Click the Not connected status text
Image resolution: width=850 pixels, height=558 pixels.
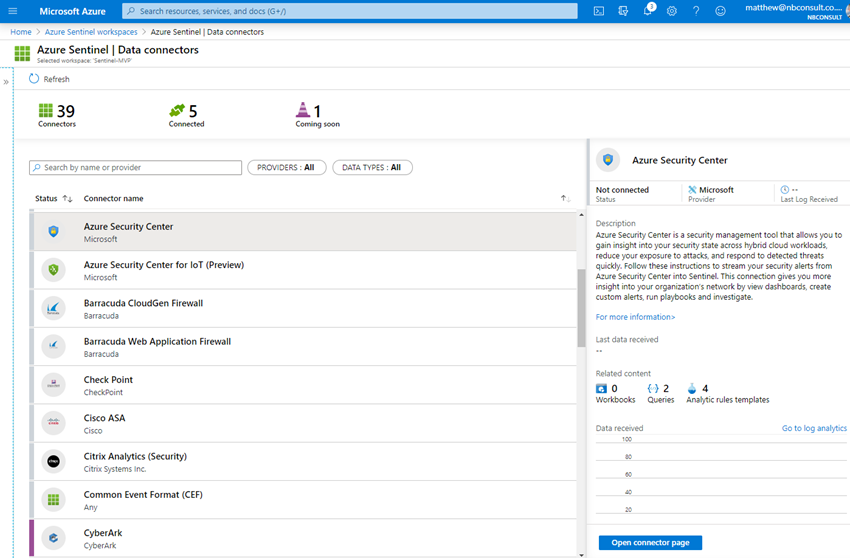tap(622, 190)
